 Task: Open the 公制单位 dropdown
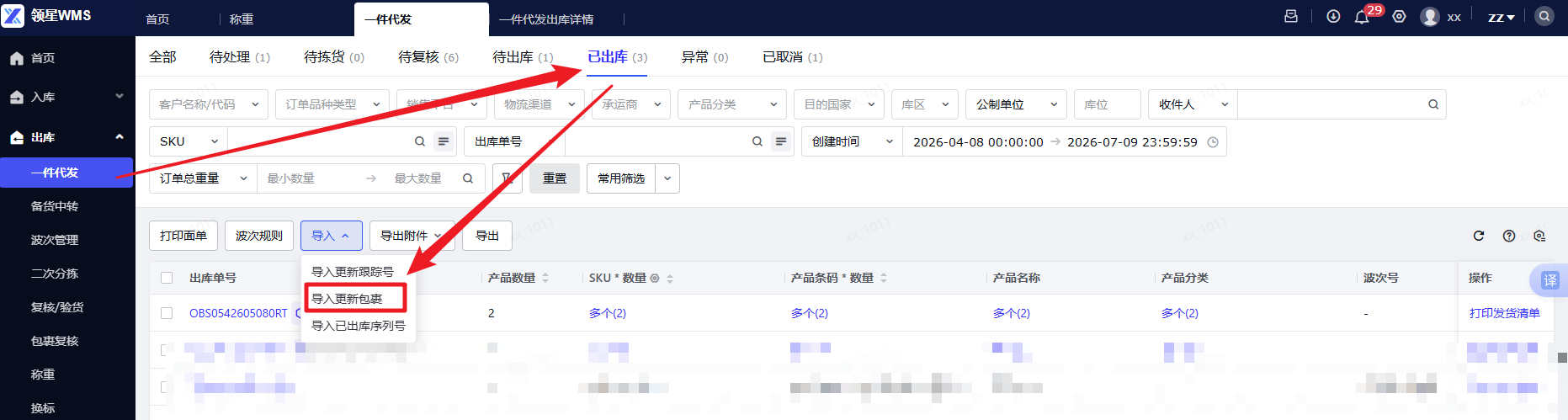(1016, 104)
